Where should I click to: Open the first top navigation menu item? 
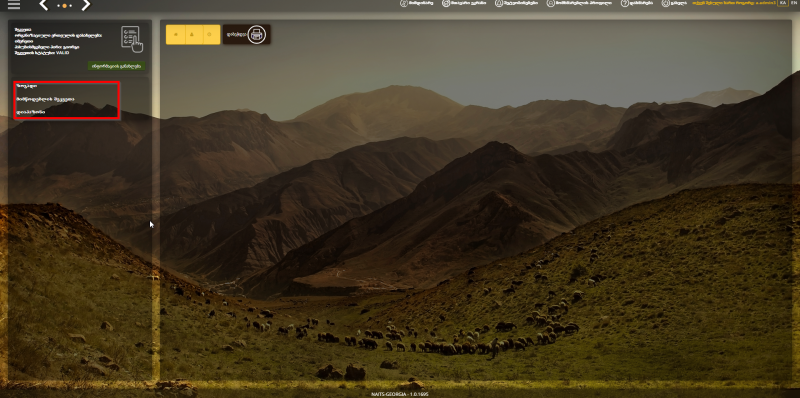417,3
